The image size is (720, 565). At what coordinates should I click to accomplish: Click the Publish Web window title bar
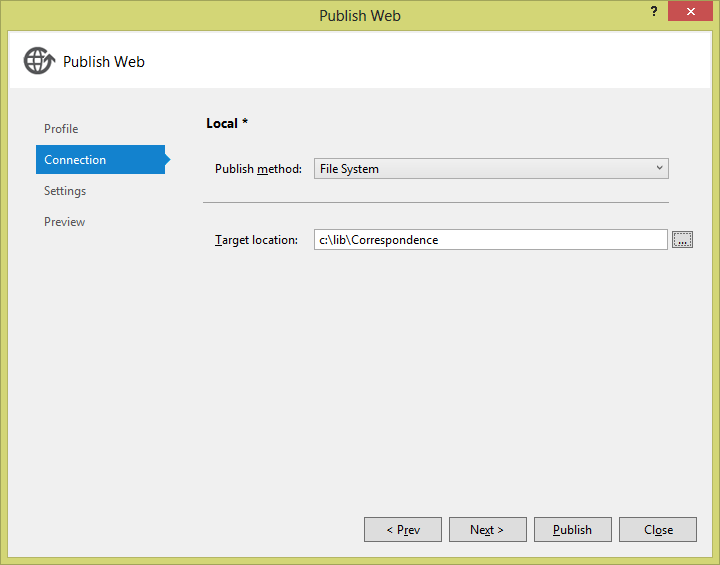point(360,15)
